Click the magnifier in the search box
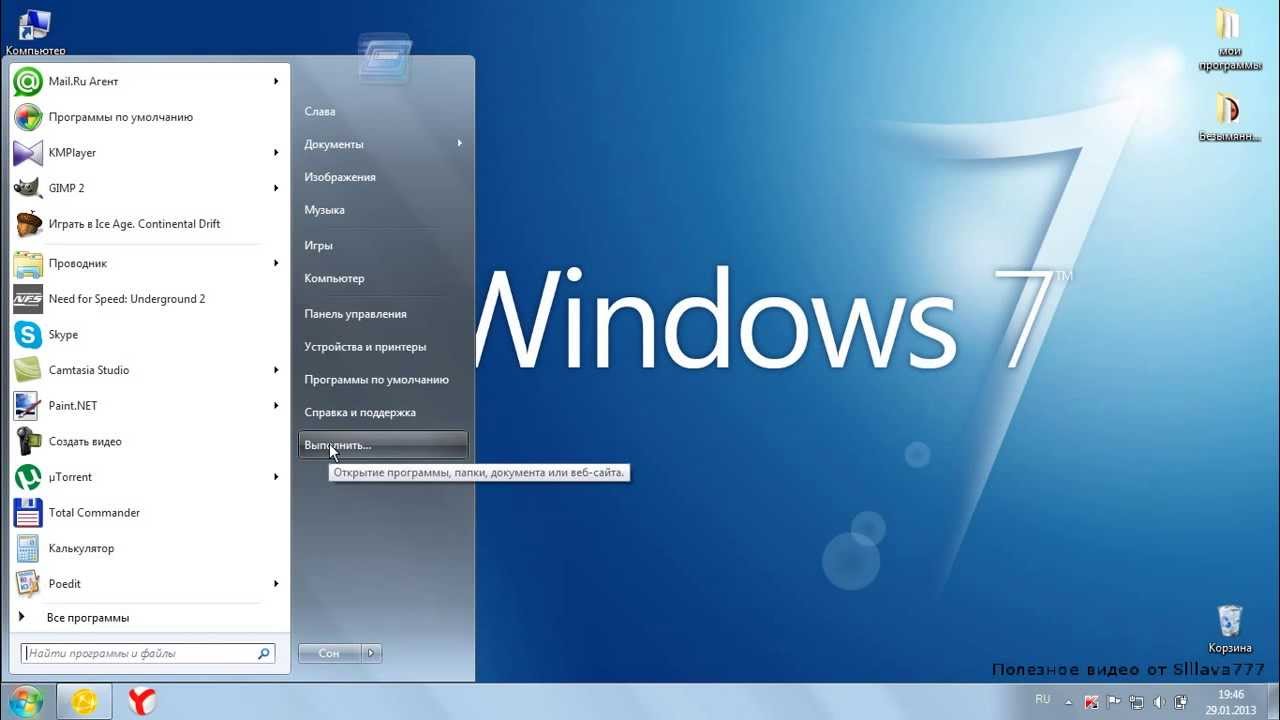This screenshot has height=720, width=1280. [x=264, y=654]
